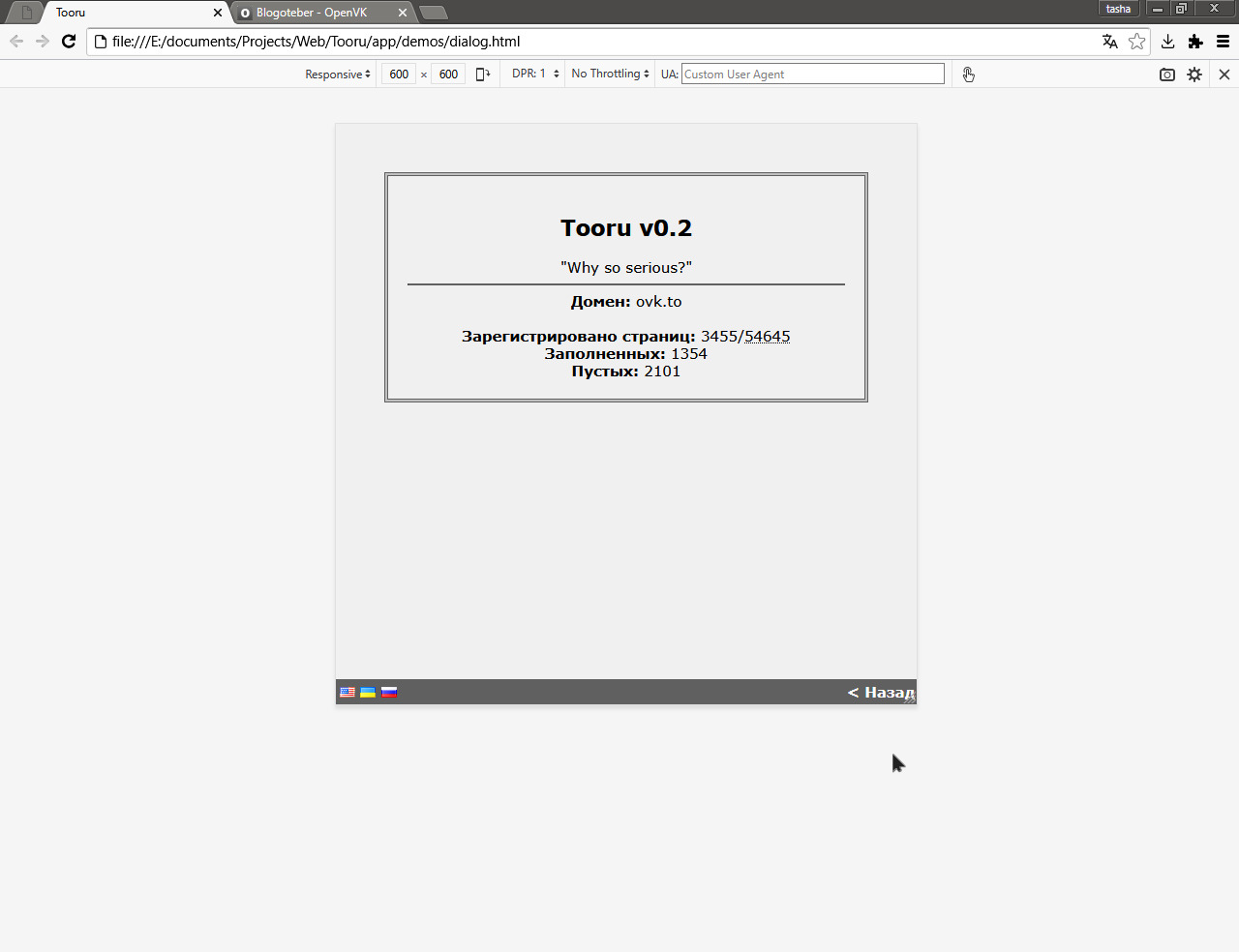Take a screenshot with the camera icon
Image resolution: width=1239 pixels, height=952 pixels.
click(1167, 74)
